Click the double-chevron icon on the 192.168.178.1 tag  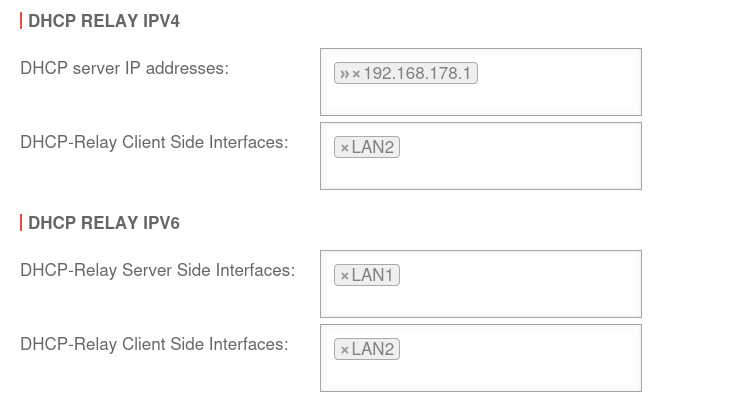click(345, 74)
